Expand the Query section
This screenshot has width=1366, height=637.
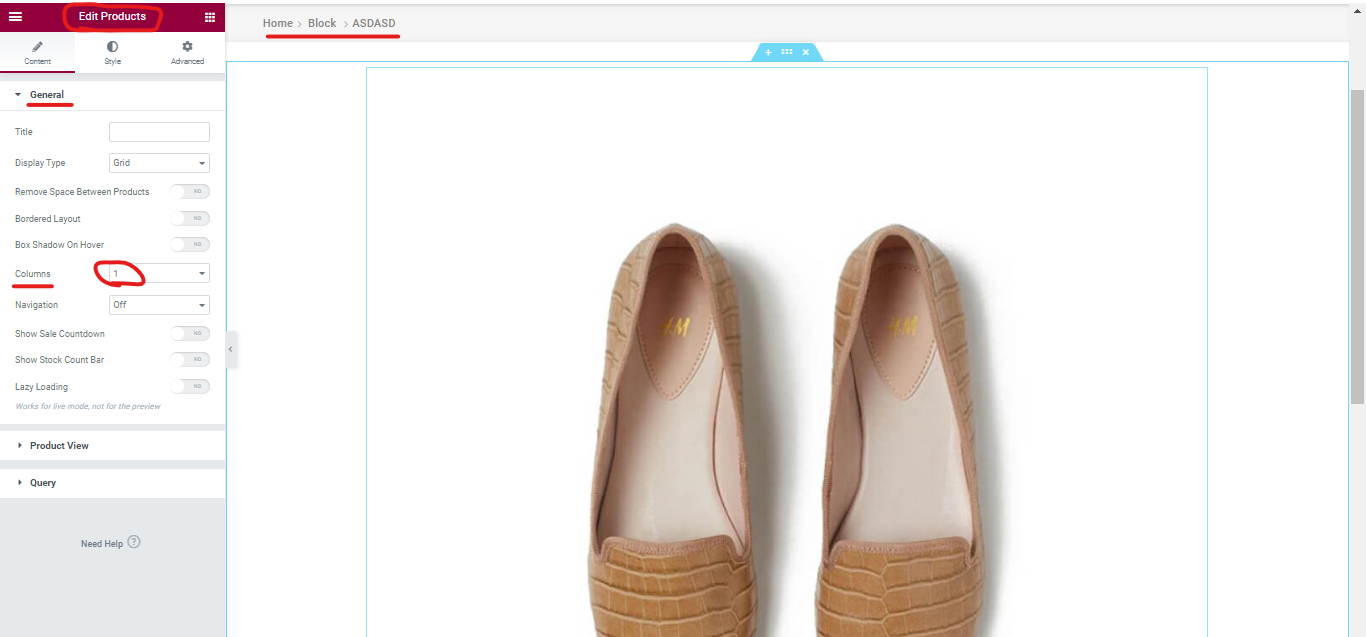point(112,483)
